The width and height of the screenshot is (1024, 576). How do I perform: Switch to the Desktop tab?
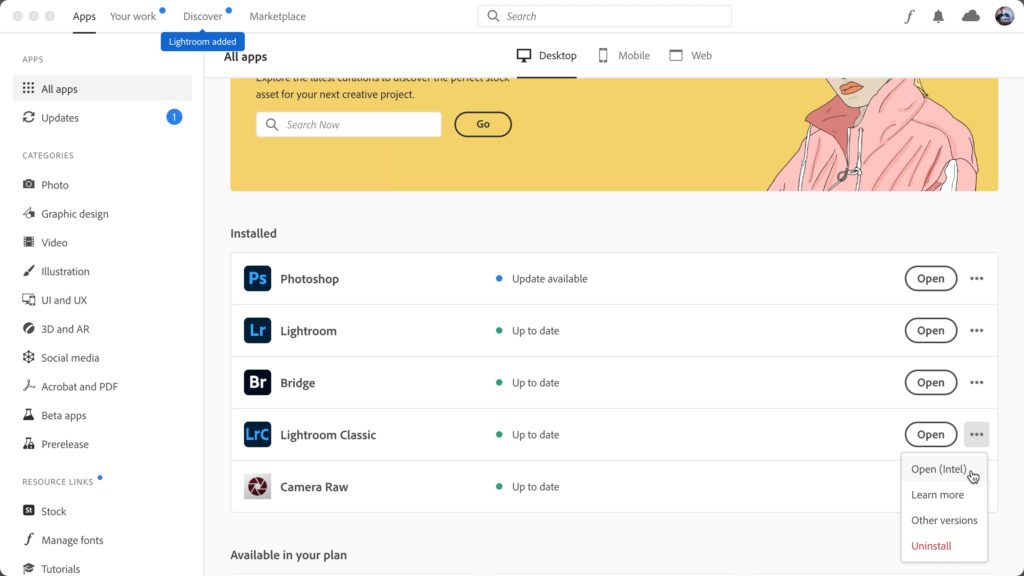point(547,56)
